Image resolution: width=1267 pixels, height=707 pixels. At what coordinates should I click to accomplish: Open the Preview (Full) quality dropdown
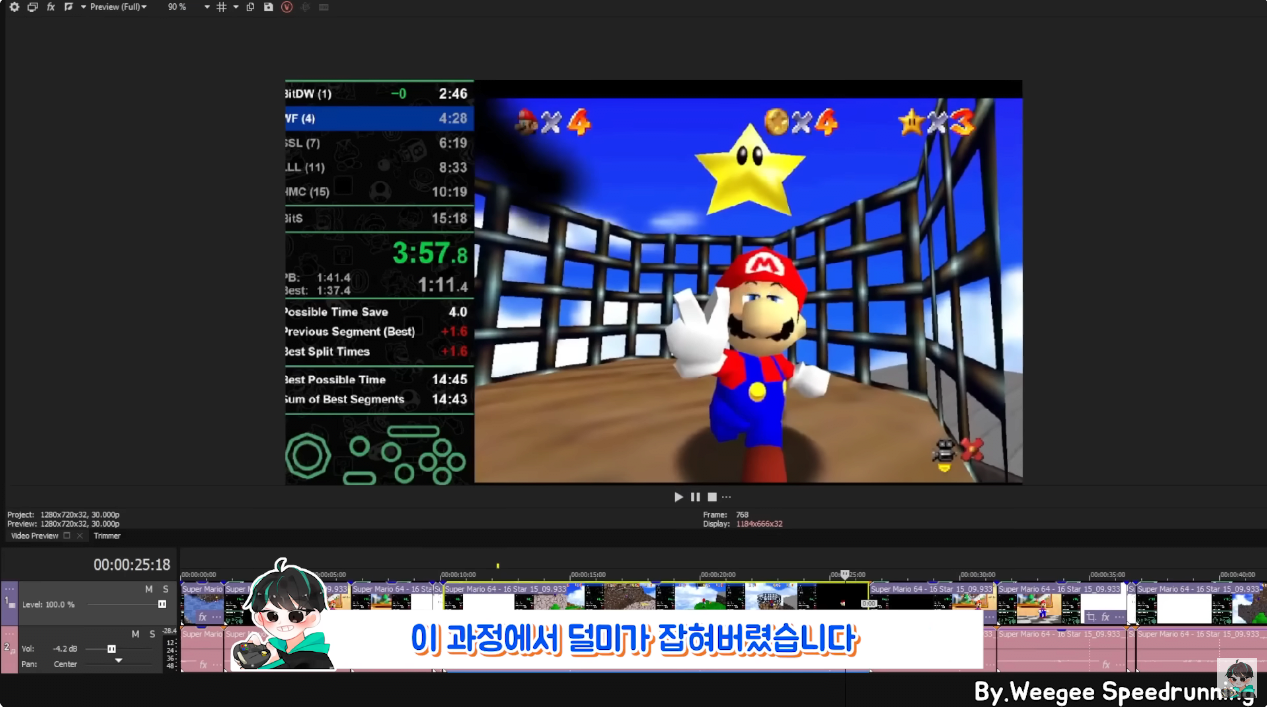pos(119,7)
